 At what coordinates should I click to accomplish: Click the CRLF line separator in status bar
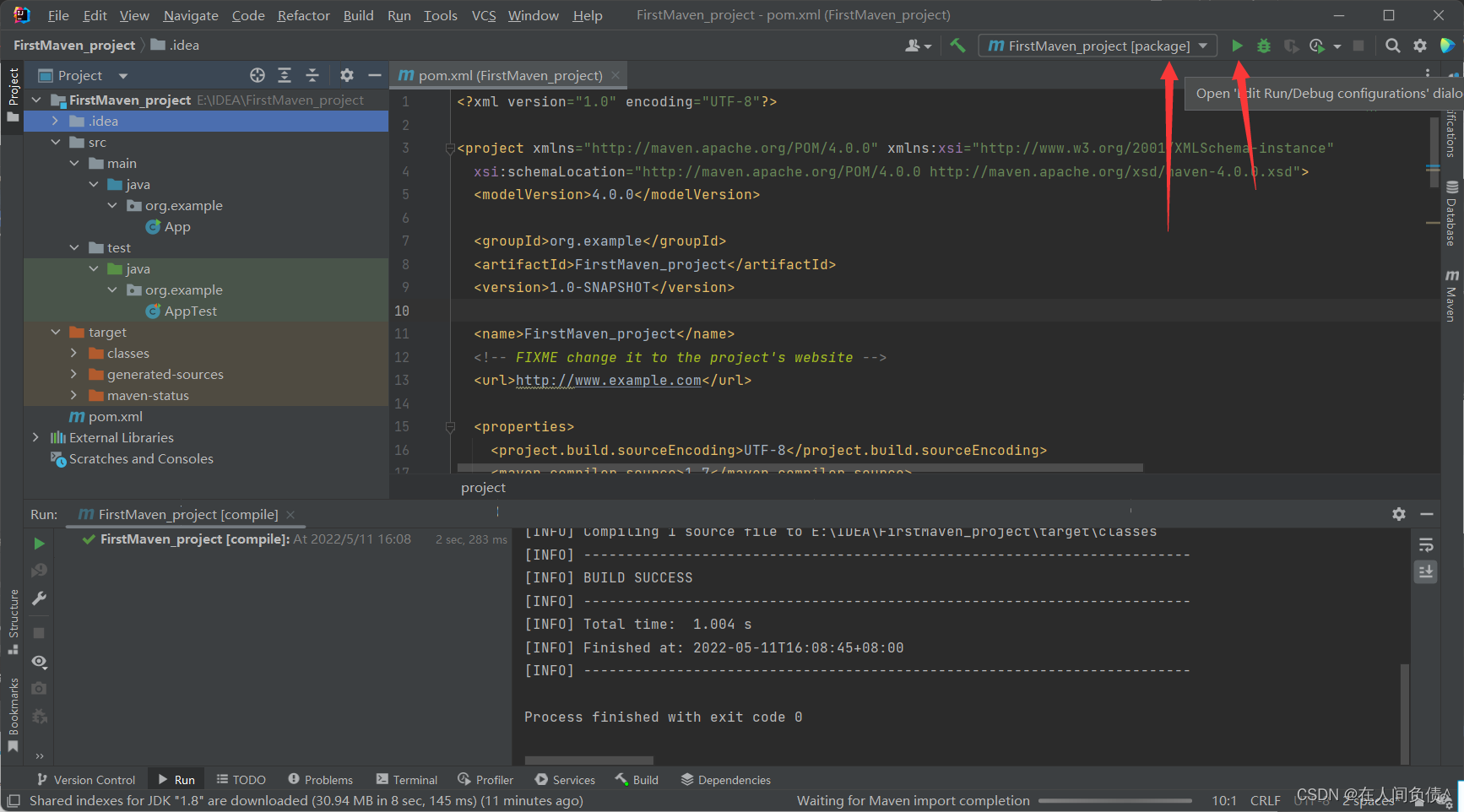[1265, 800]
